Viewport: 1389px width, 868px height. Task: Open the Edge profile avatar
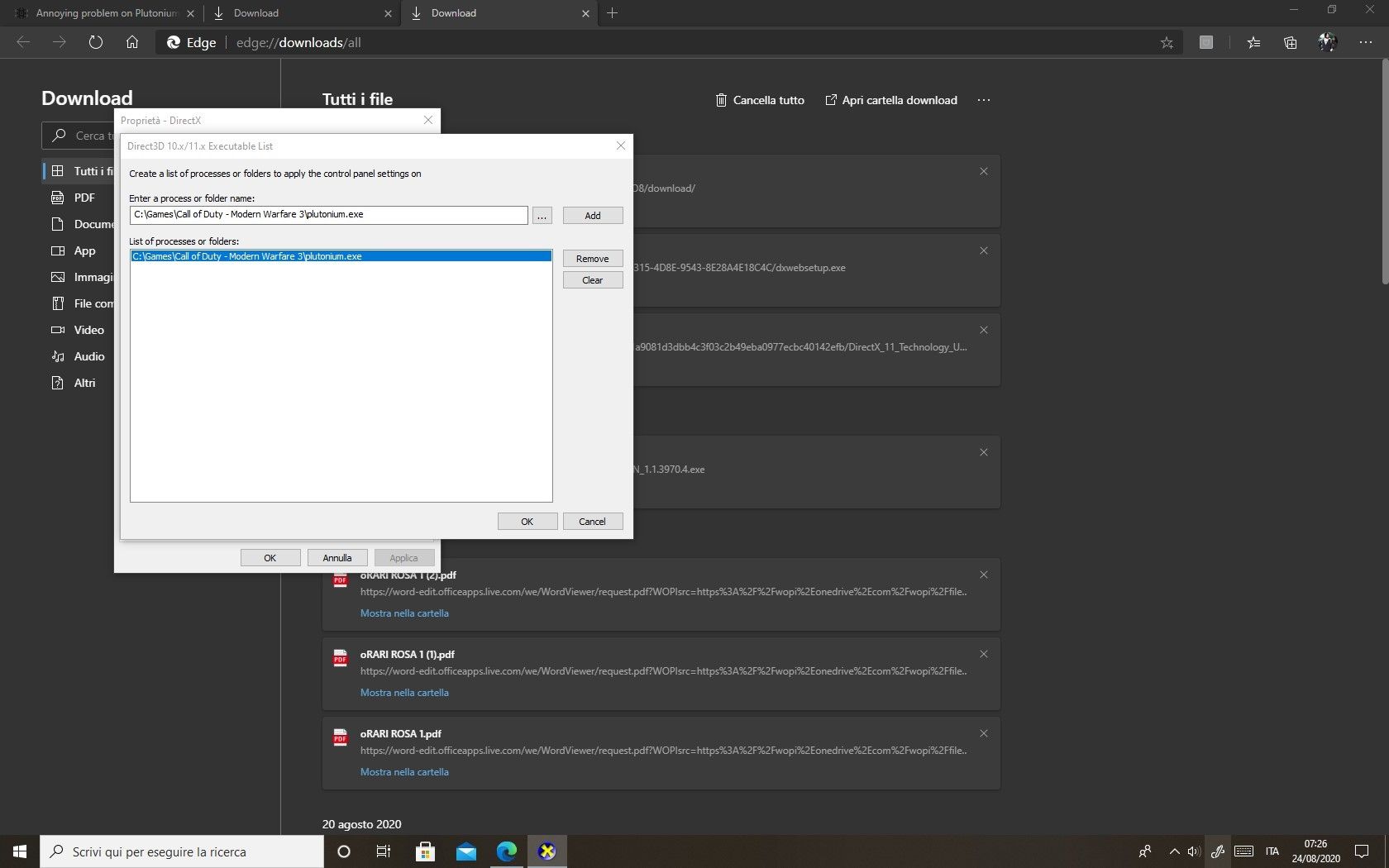point(1328,42)
